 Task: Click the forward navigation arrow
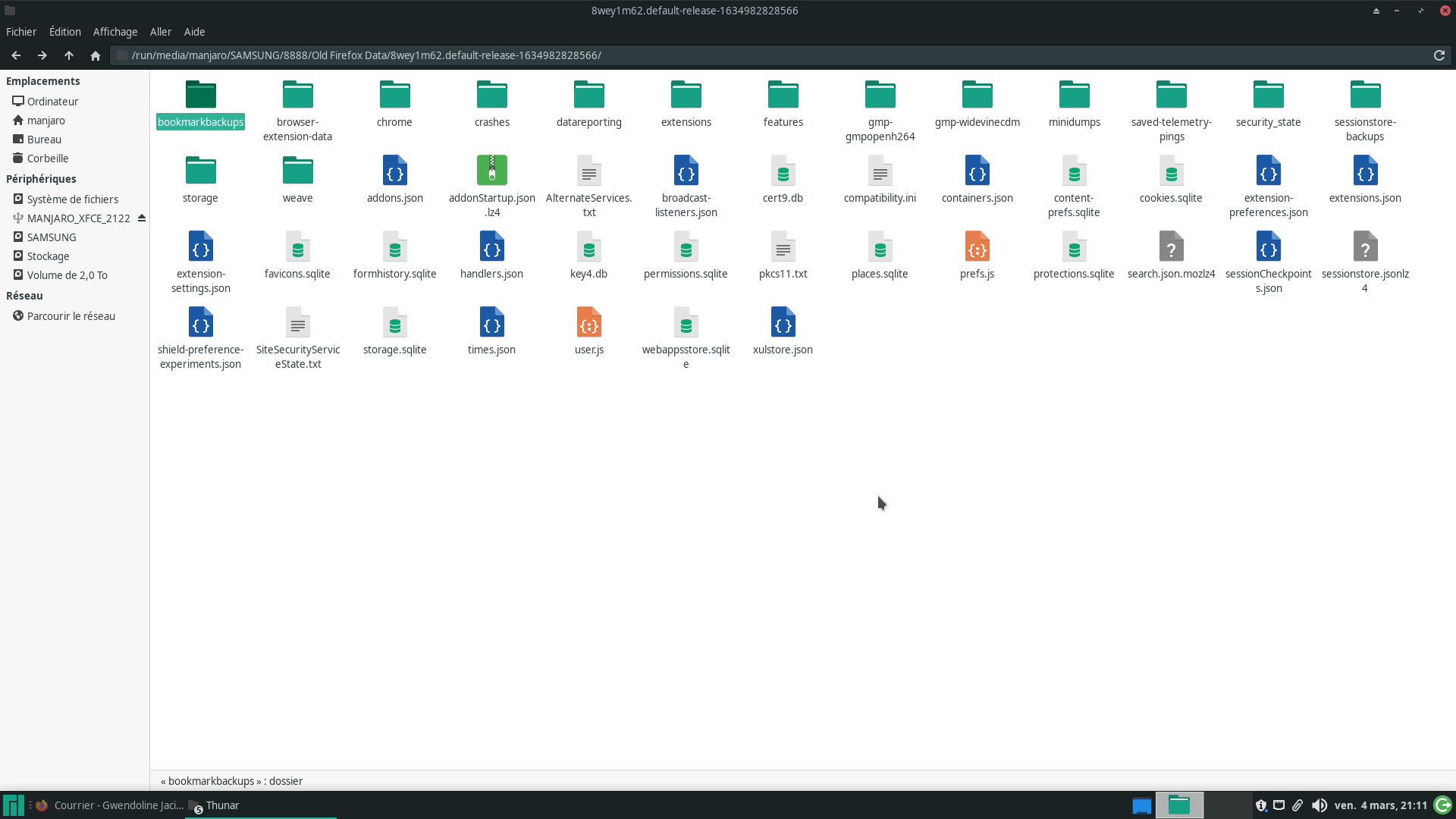[x=42, y=55]
